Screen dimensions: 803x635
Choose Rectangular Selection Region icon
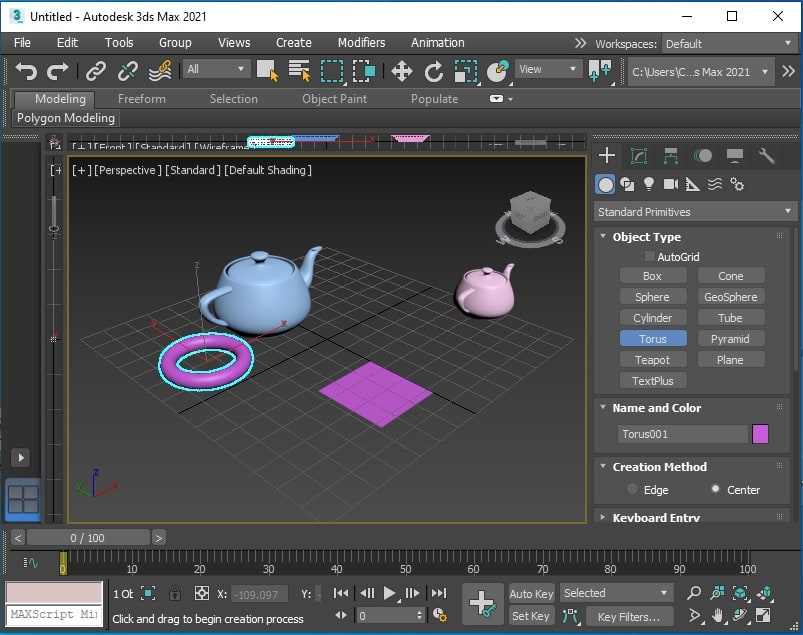[332, 71]
